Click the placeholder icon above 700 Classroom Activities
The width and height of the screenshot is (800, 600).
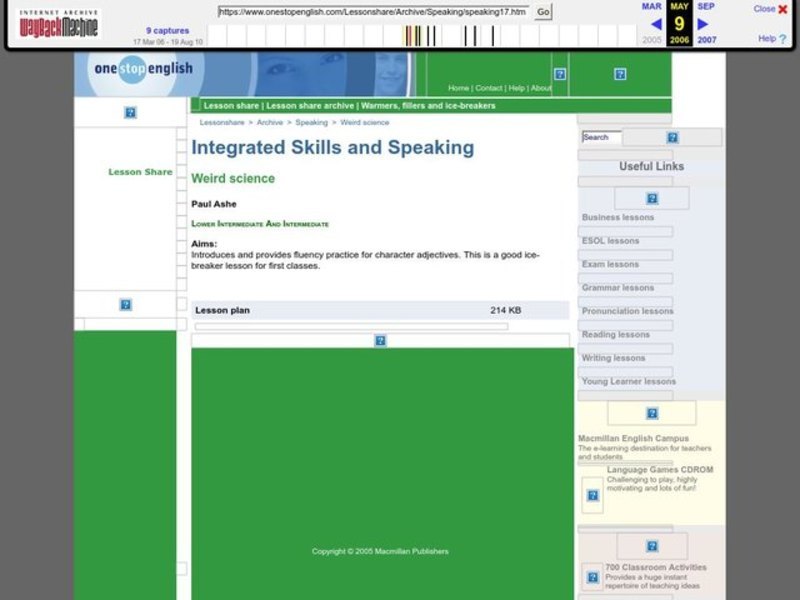(x=654, y=546)
